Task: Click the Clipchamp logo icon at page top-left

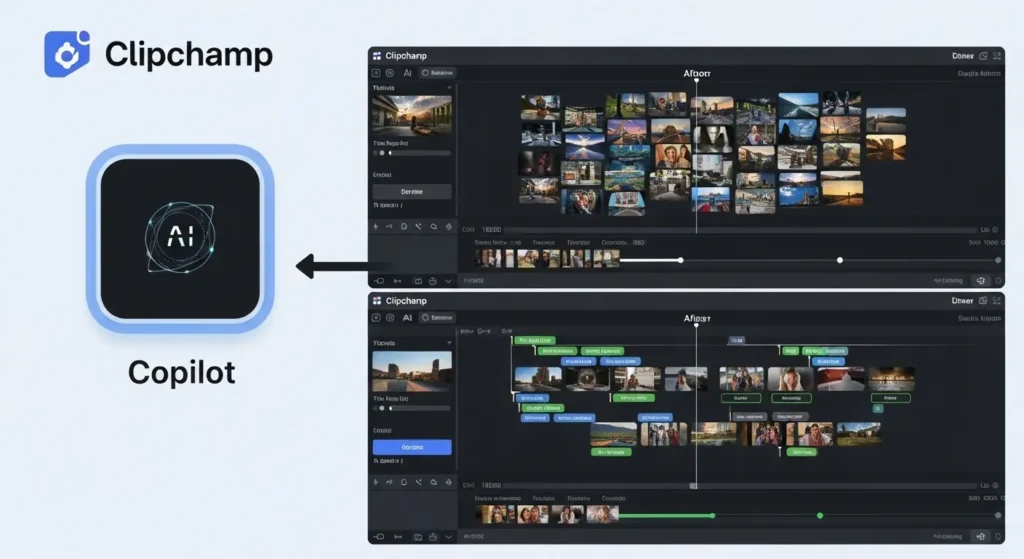Action: tap(67, 54)
